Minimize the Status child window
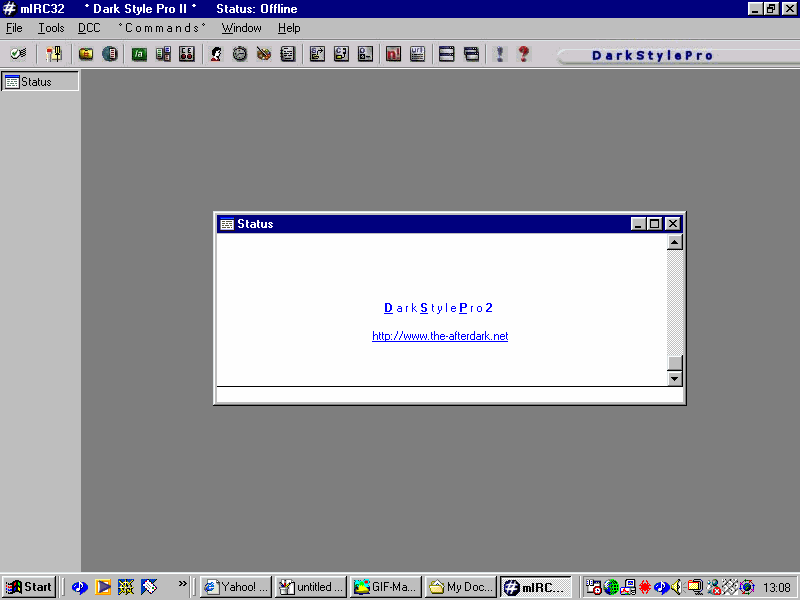 [638, 223]
